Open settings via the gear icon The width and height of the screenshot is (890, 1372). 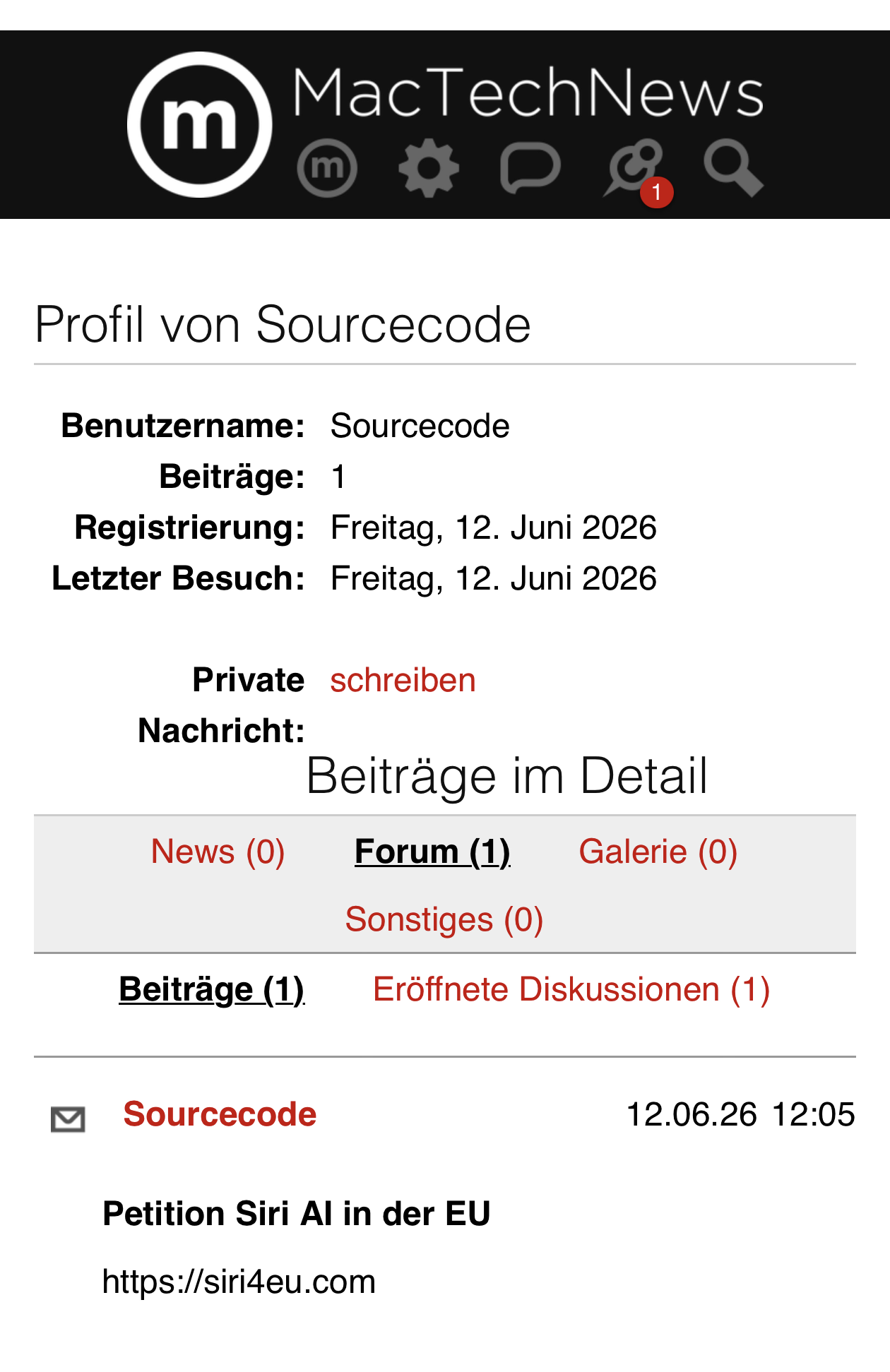pos(429,168)
